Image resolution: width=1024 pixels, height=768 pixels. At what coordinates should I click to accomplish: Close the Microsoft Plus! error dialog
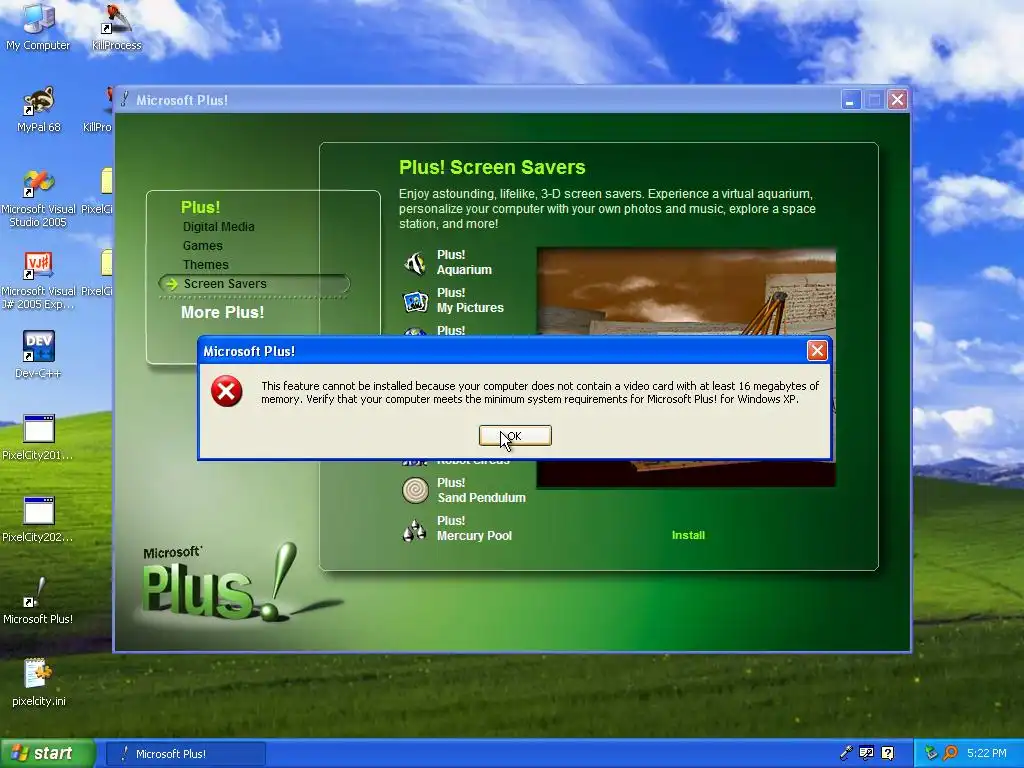[x=817, y=351]
